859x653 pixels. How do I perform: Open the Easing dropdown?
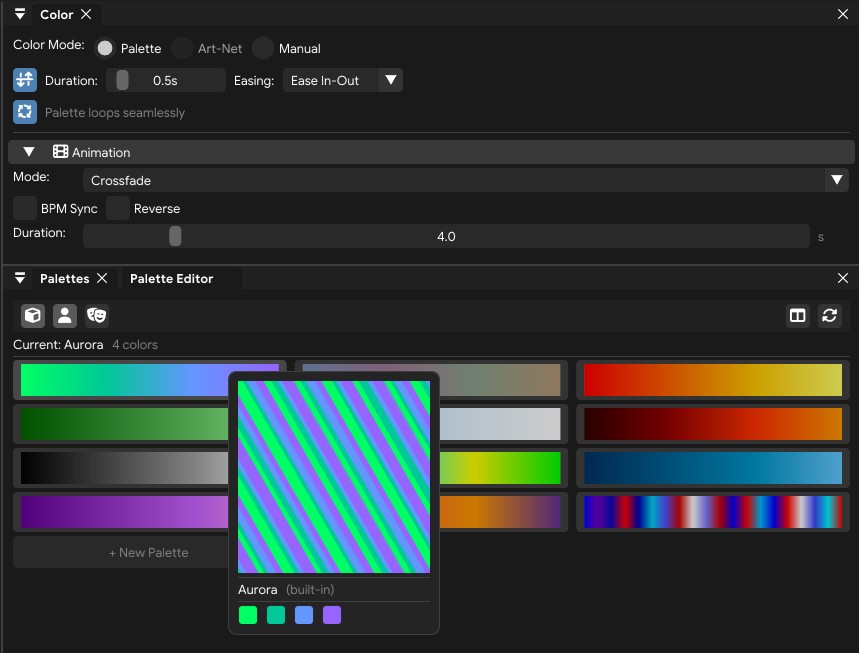[x=342, y=81]
